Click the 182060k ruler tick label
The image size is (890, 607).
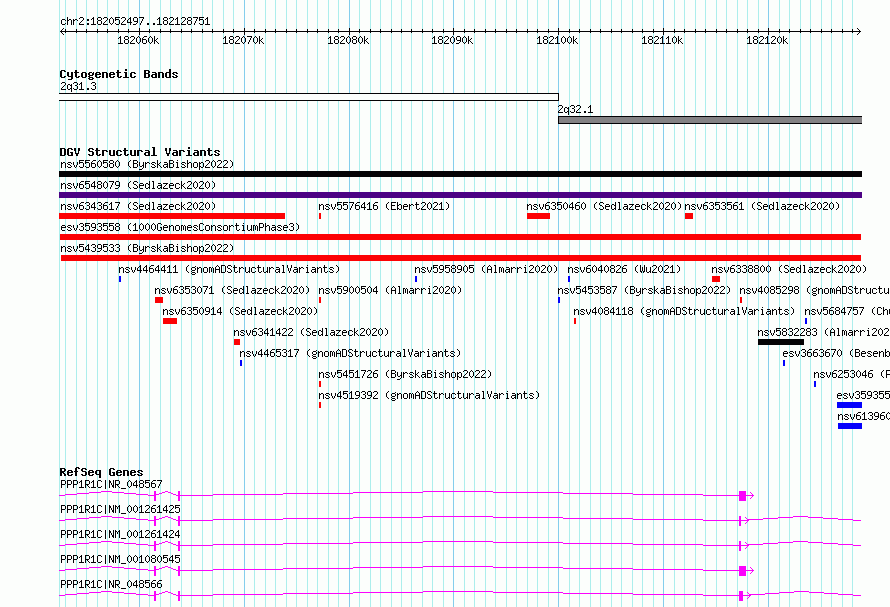(x=138, y=40)
